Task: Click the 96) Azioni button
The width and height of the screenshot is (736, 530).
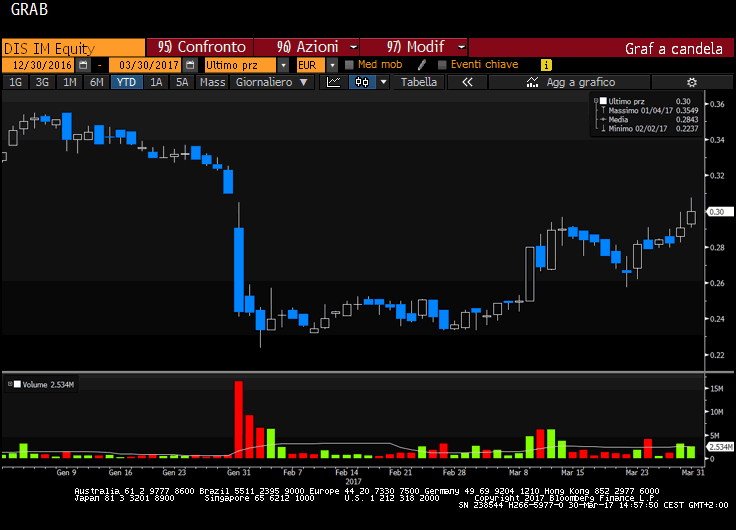Action: point(307,47)
